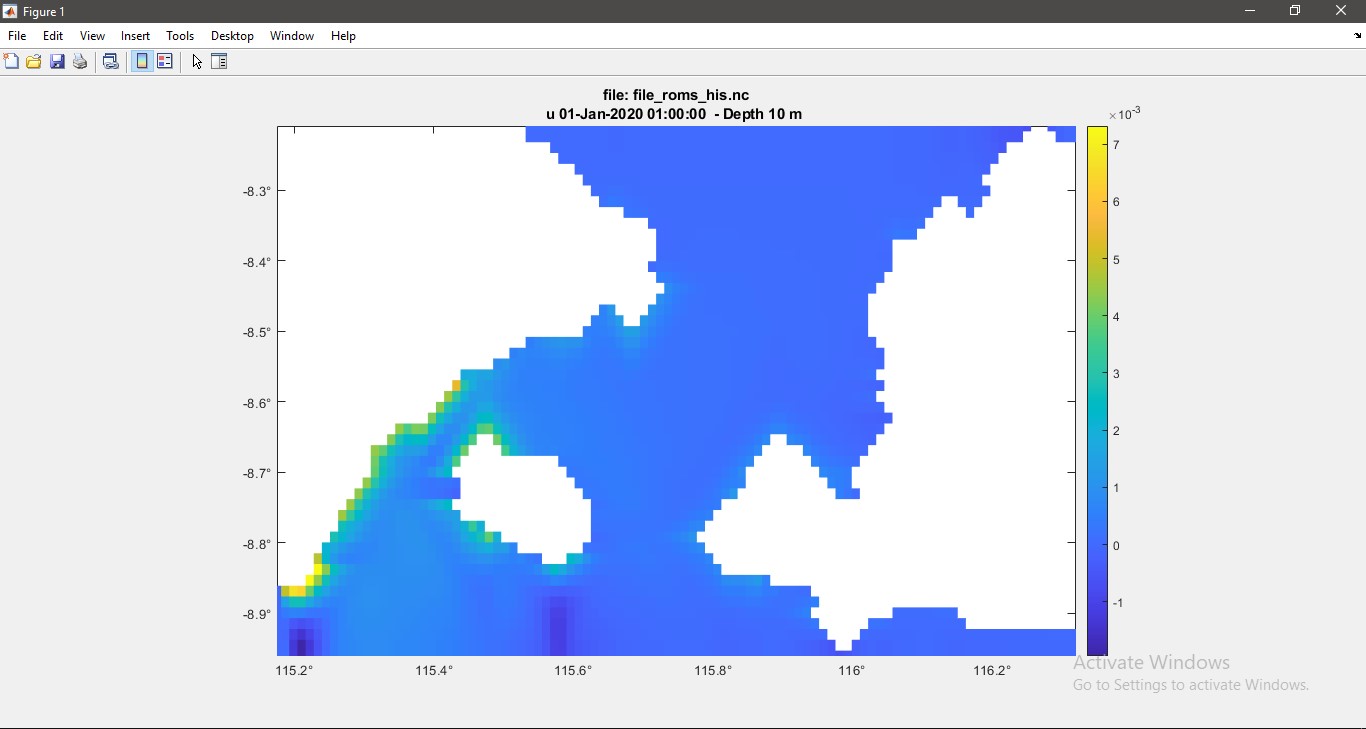Toggle the Insert Colorbar button off
The width and height of the screenshot is (1366, 729).
142,62
